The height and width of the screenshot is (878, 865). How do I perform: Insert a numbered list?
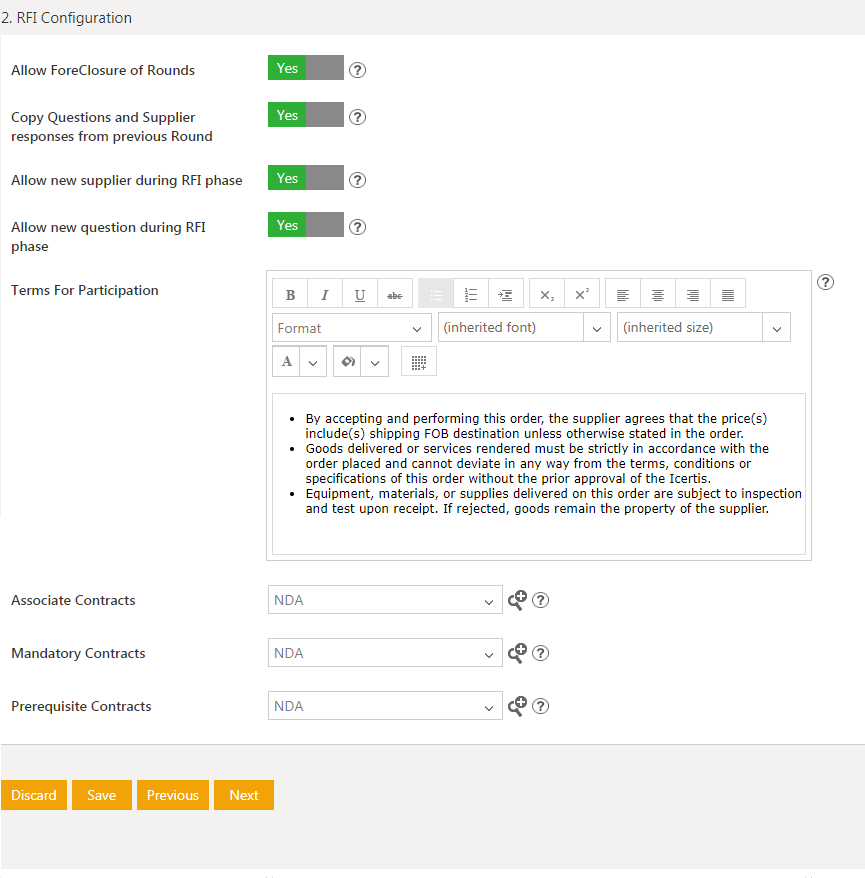point(471,294)
